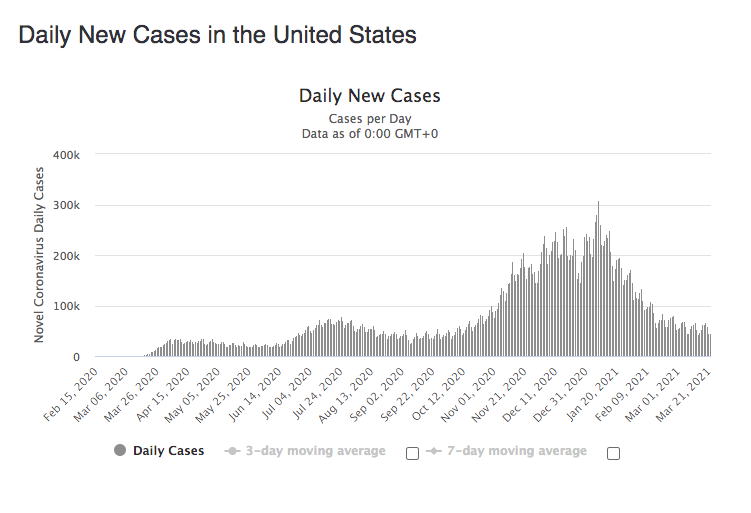Viewport: 751px width, 513px height.
Task: Click the Daily Cases grey circle legend icon
Action: 121,451
